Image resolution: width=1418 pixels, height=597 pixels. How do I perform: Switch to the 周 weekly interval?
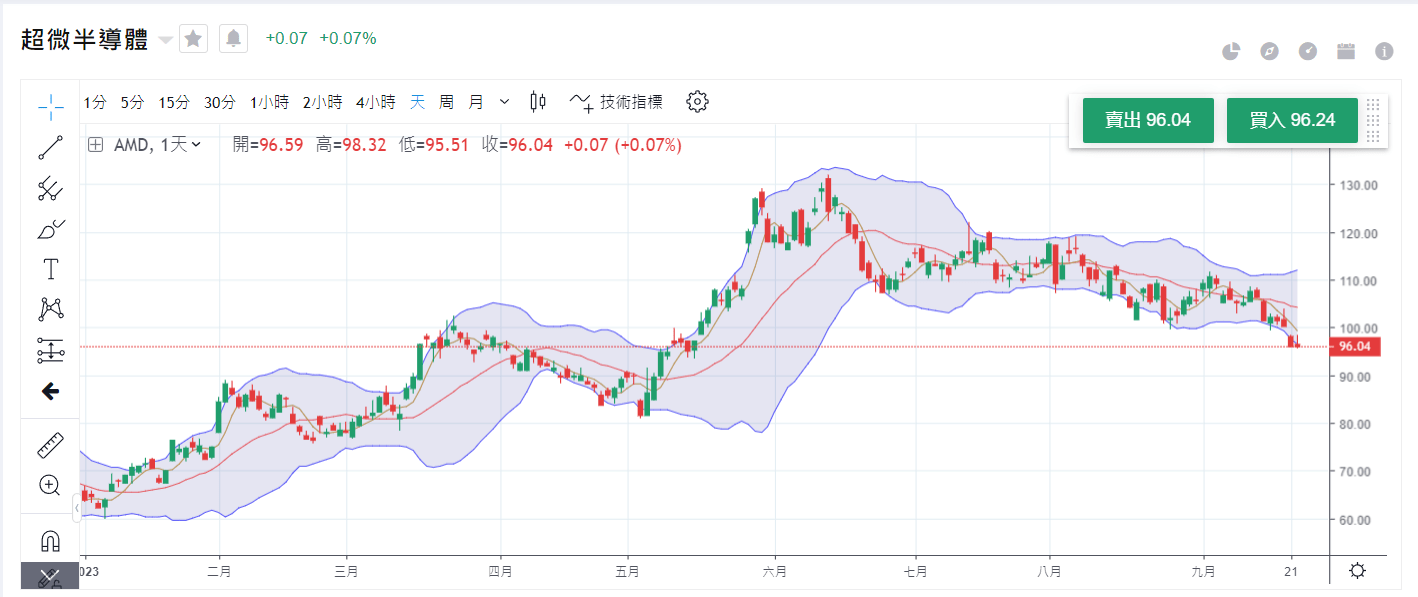point(446,101)
